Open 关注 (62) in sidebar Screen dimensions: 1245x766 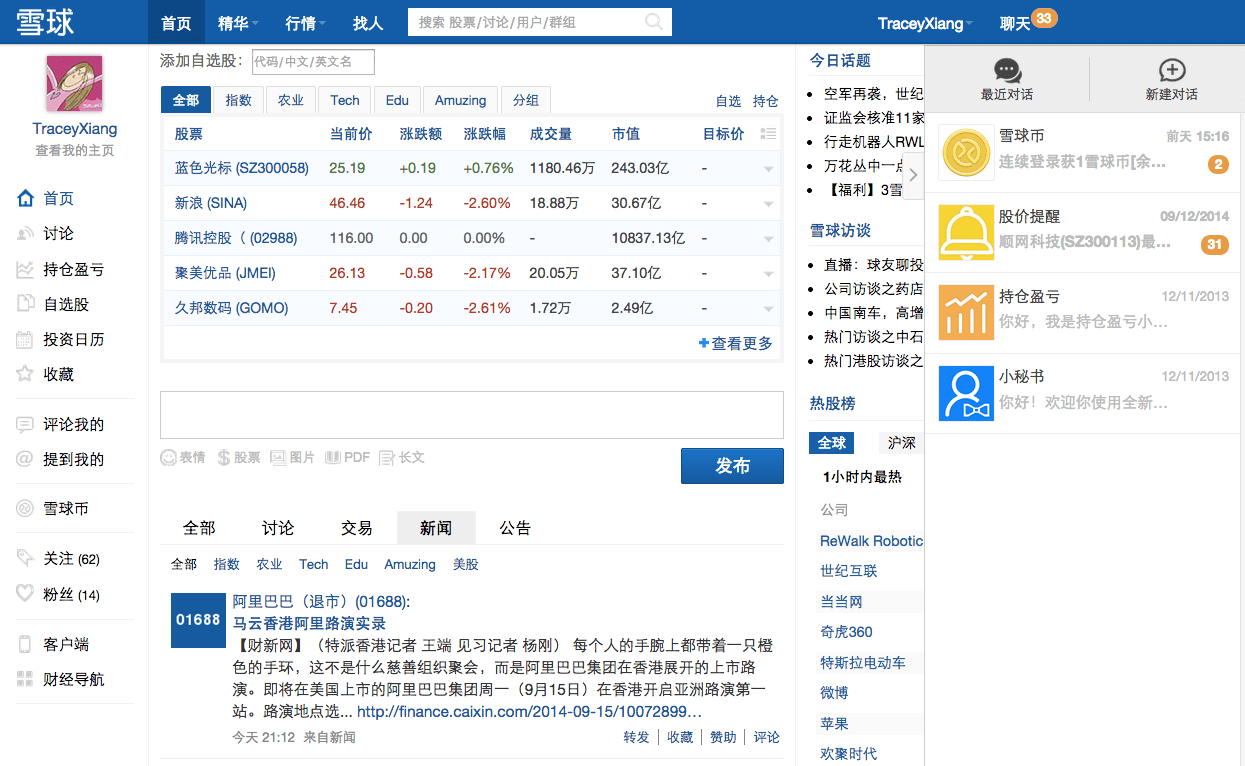(58, 558)
